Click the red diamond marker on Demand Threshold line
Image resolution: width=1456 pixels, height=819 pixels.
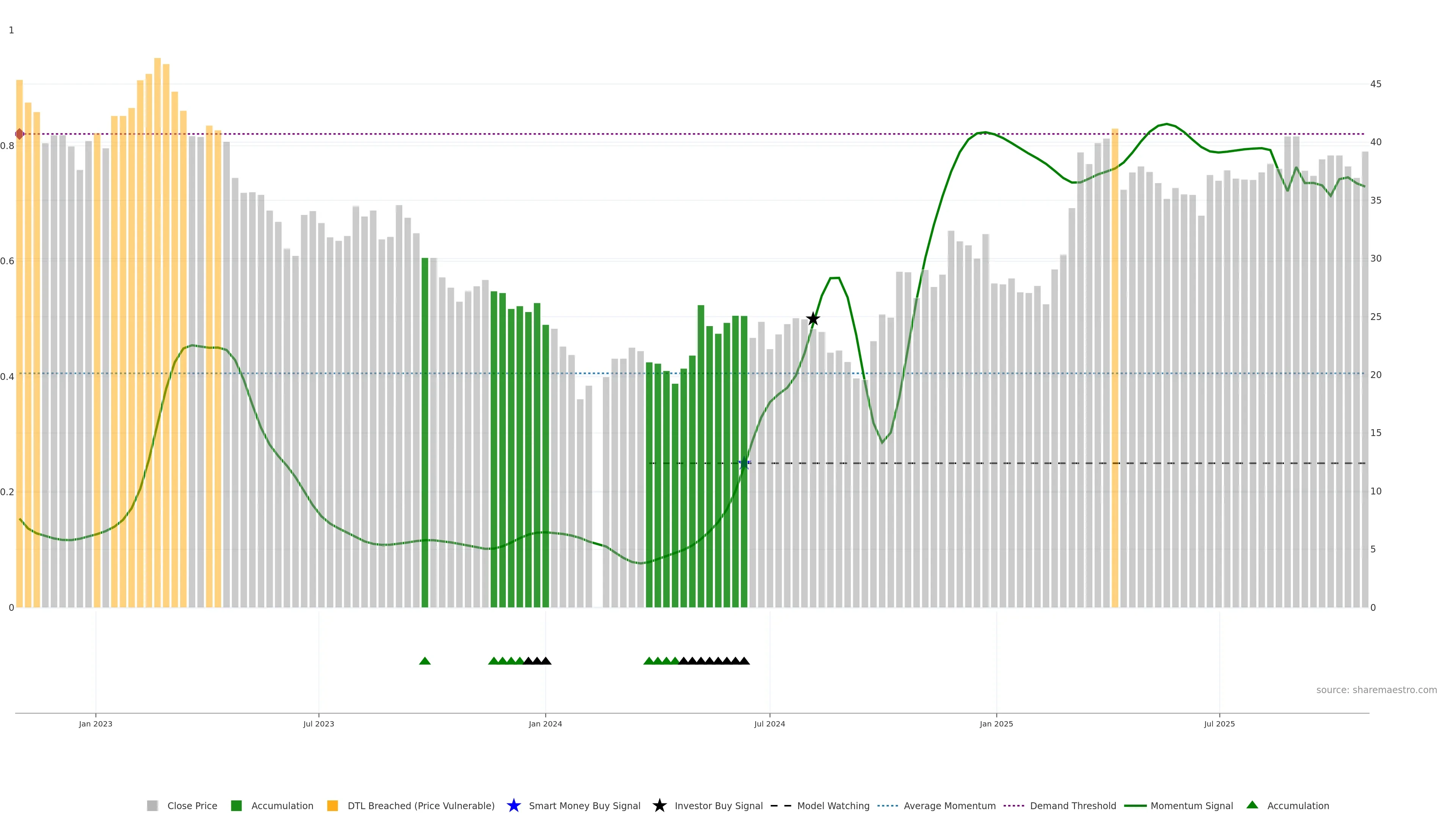(x=20, y=134)
